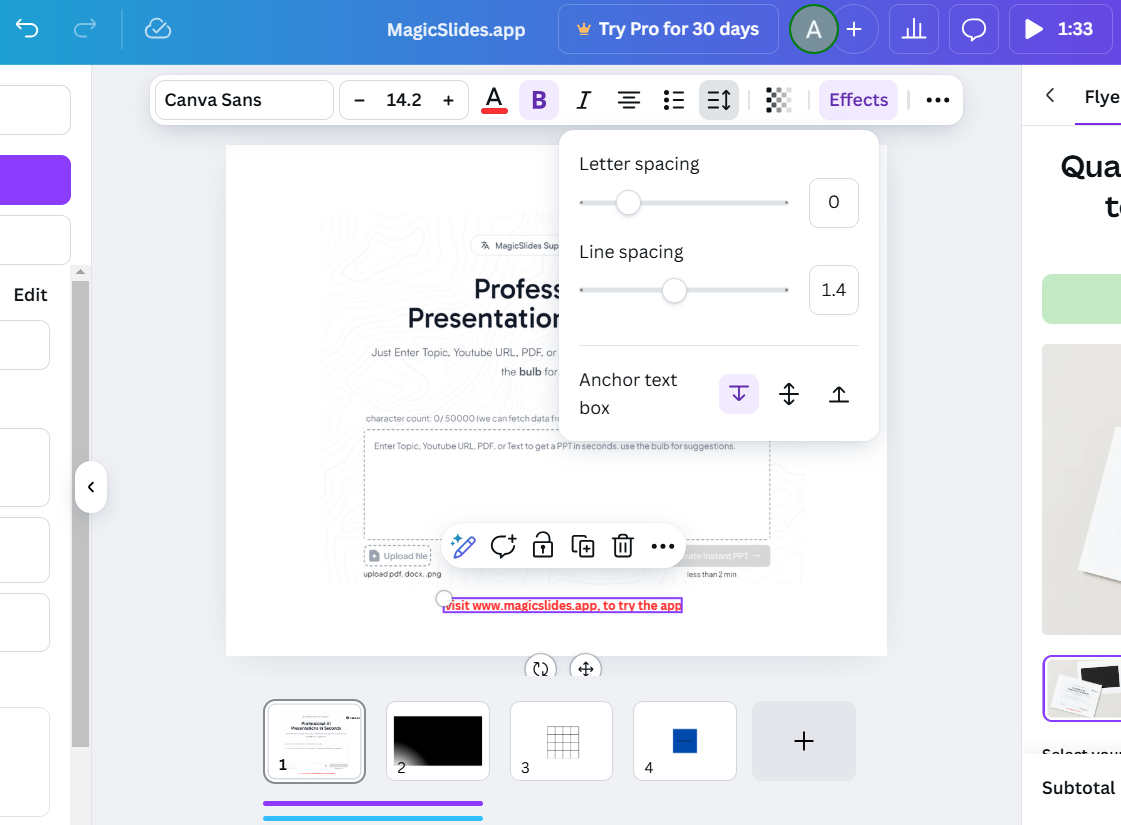Click the green button in right panel
The height and width of the screenshot is (825, 1121).
pos(1081,299)
